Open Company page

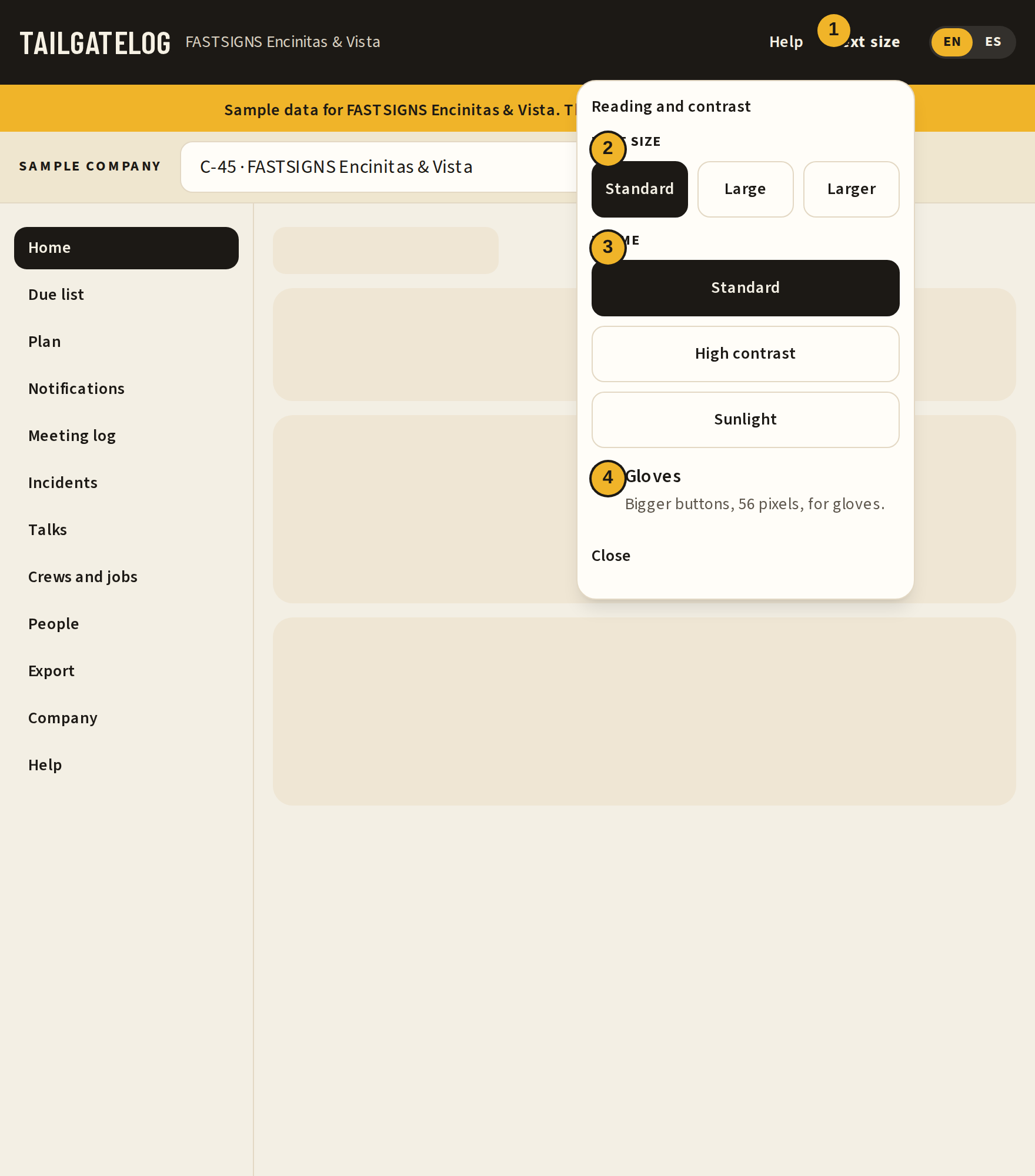(x=126, y=719)
